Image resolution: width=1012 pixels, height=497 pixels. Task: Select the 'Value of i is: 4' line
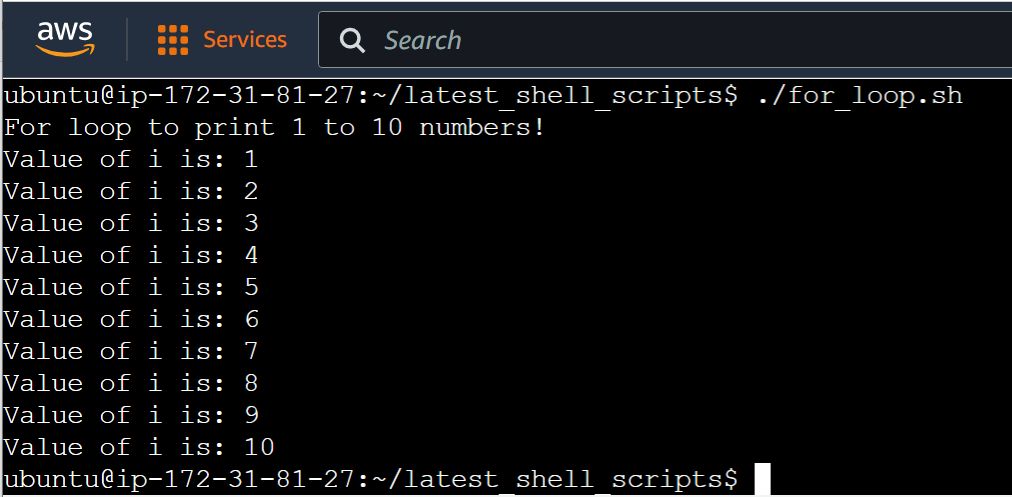pyautogui.click(x=131, y=256)
